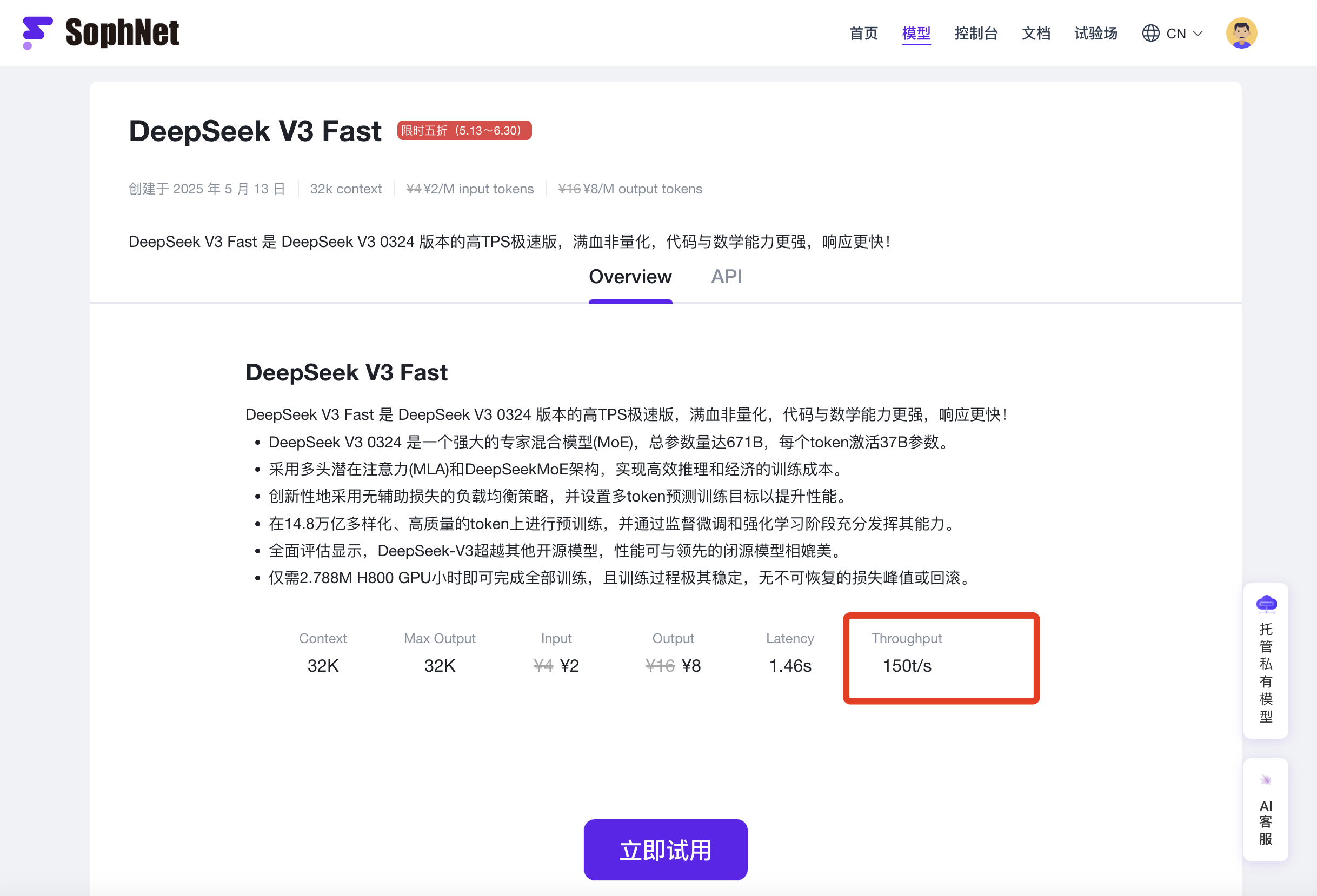Navigate to 试验场 playground
This screenshot has height=896, width=1317.
point(1095,34)
